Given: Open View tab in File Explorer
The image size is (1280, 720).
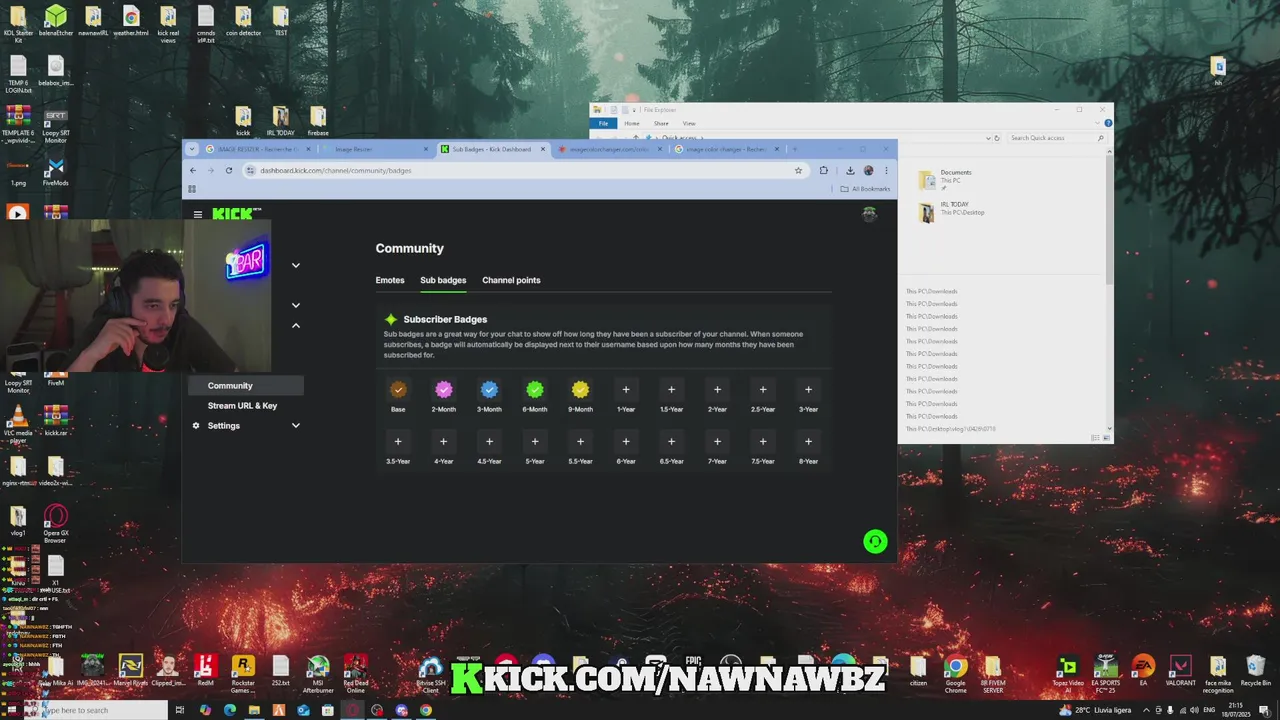Looking at the screenshot, I should (689, 123).
